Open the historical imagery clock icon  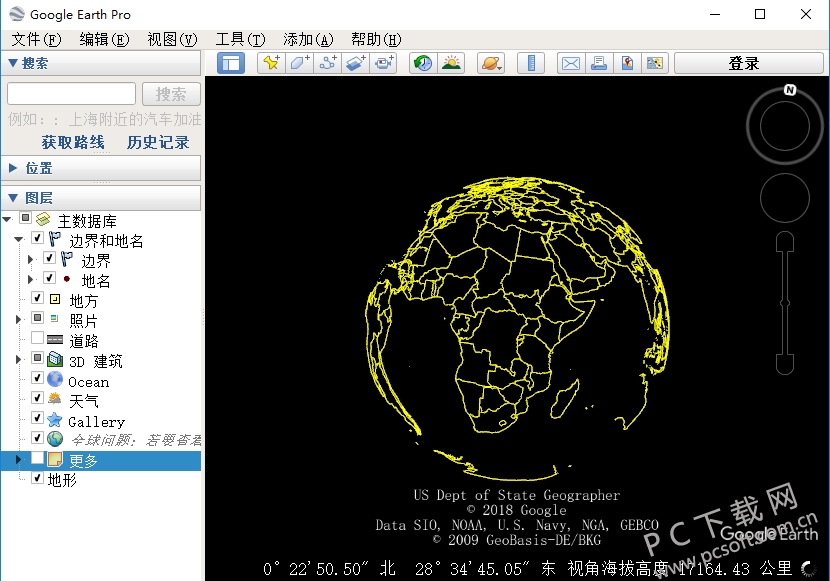pyautogui.click(x=423, y=63)
